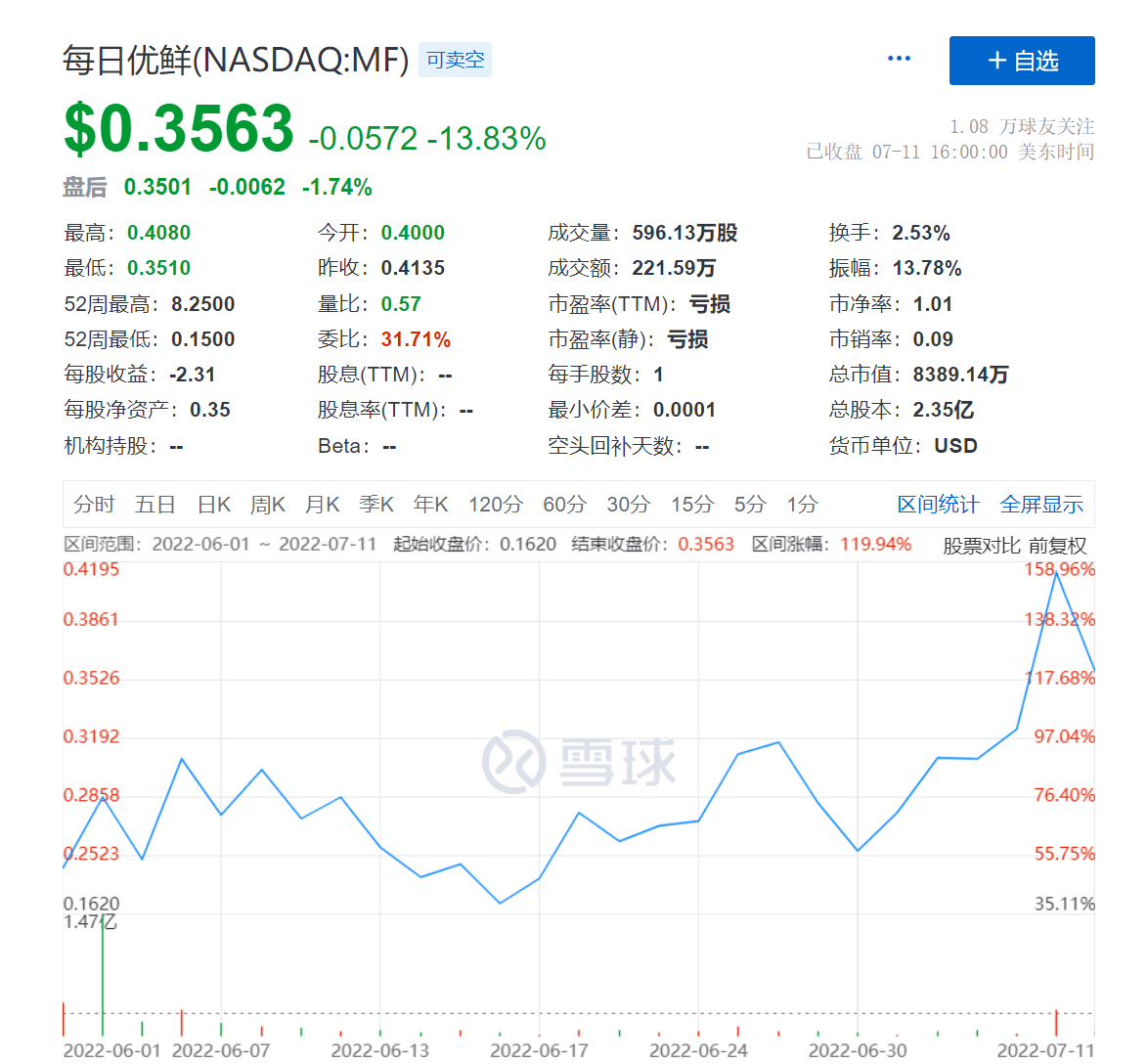Image resolution: width=1148 pixels, height=1064 pixels.
Task: Click the 振幅 value 13.78%
Action: pyautogui.click(x=926, y=268)
